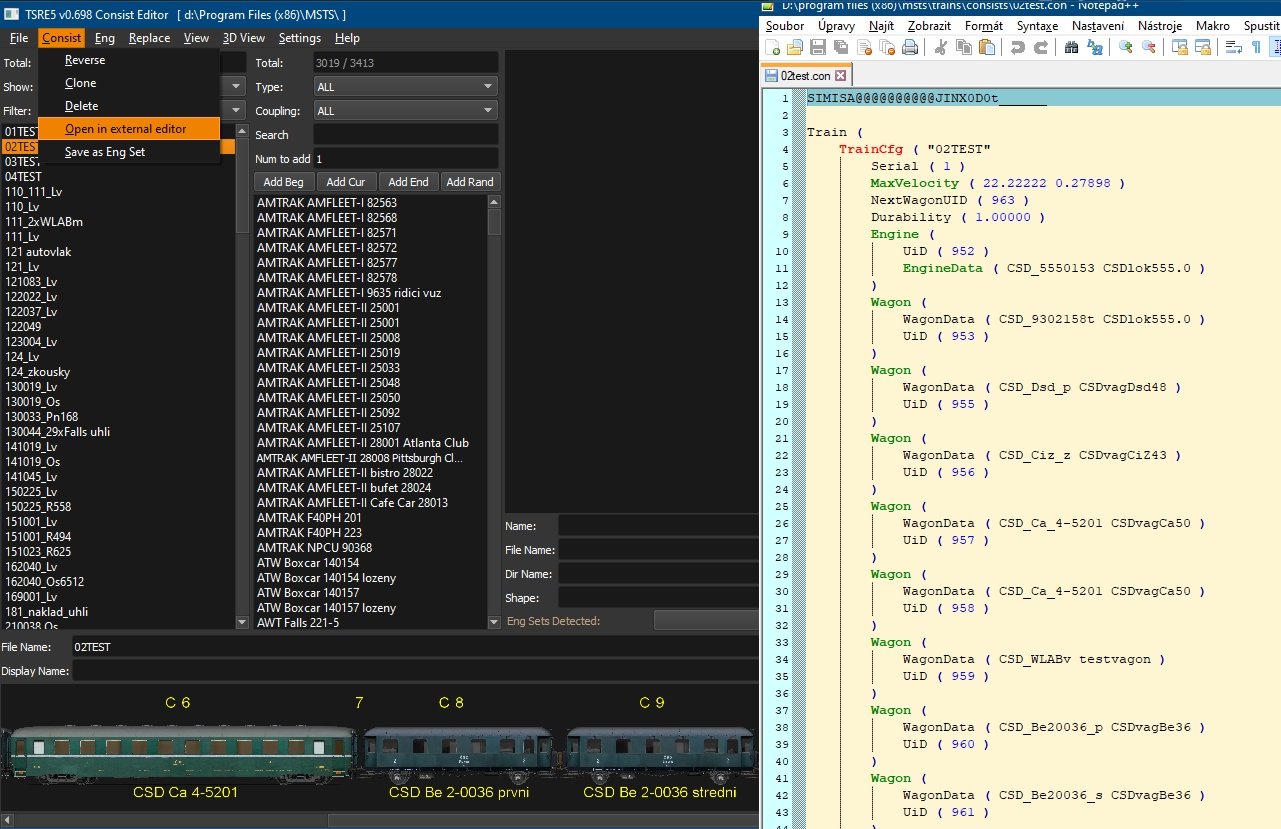Click the Print icon in Notepad++ toolbar
Viewport: 1281px width, 829px height.
point(910,47)
